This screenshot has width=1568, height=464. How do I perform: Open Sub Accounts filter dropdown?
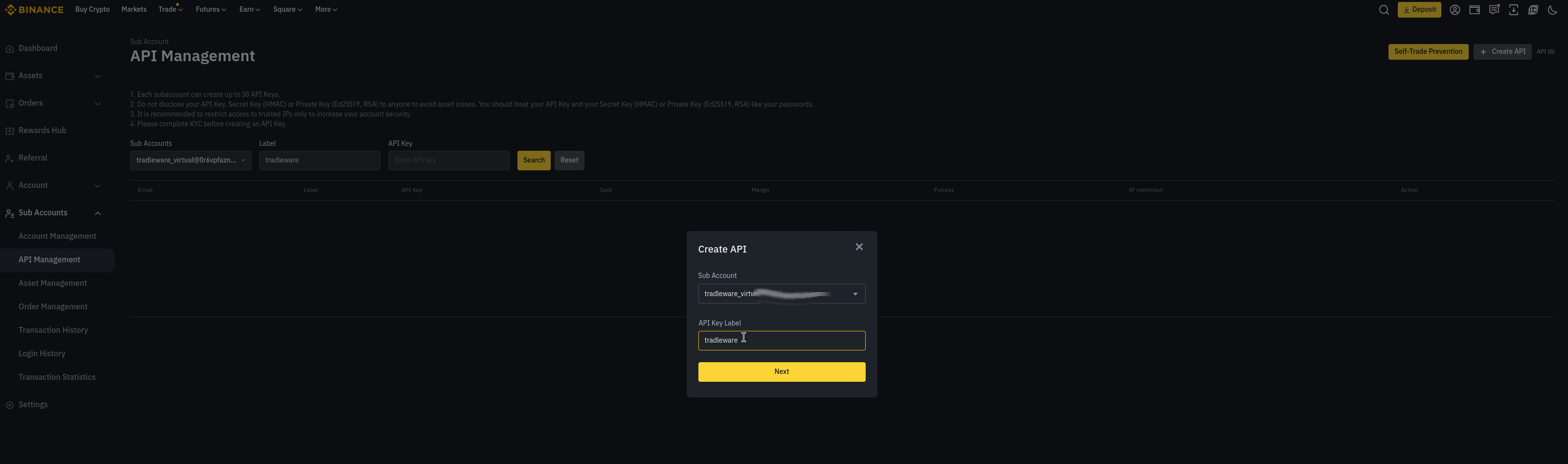pyautogui.click(x=191, y=161)
